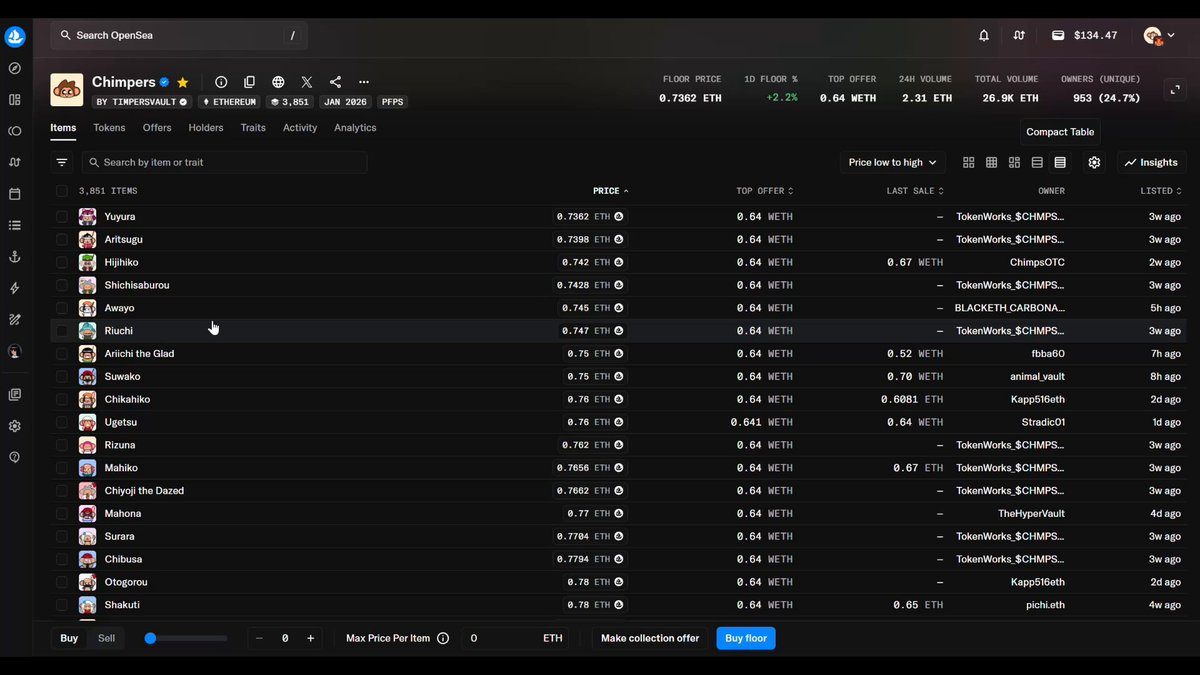The width and height of the screenshot is (1200, 675).
Task: Share the Chimpers collection
Action: (x=335, y=82)
